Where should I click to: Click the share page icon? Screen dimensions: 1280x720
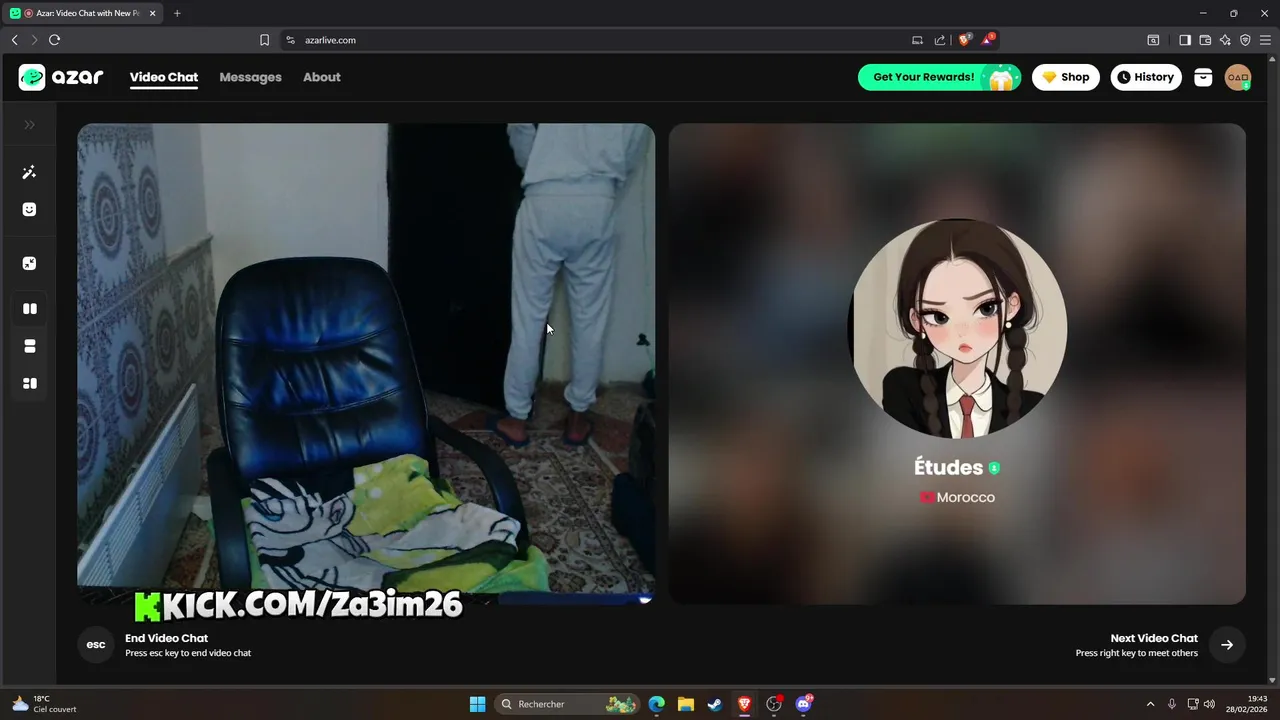tap(940, 40)
